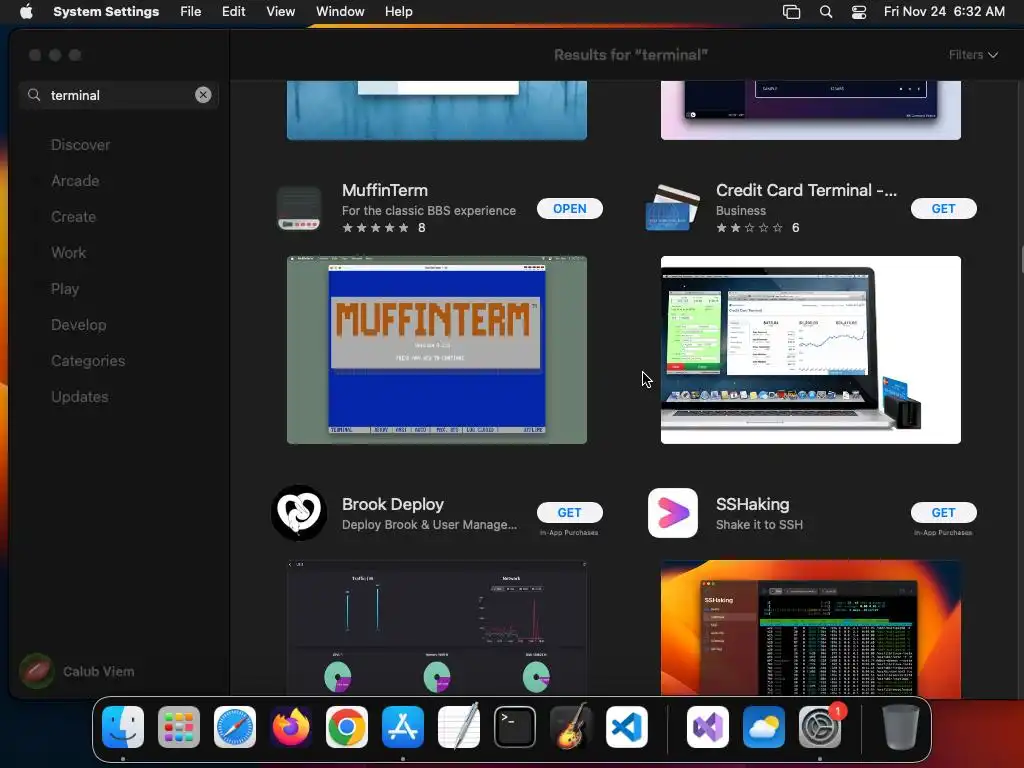Open the SSHaking title link
Screen dimensions: 1024x768
(x=752, y=504)
